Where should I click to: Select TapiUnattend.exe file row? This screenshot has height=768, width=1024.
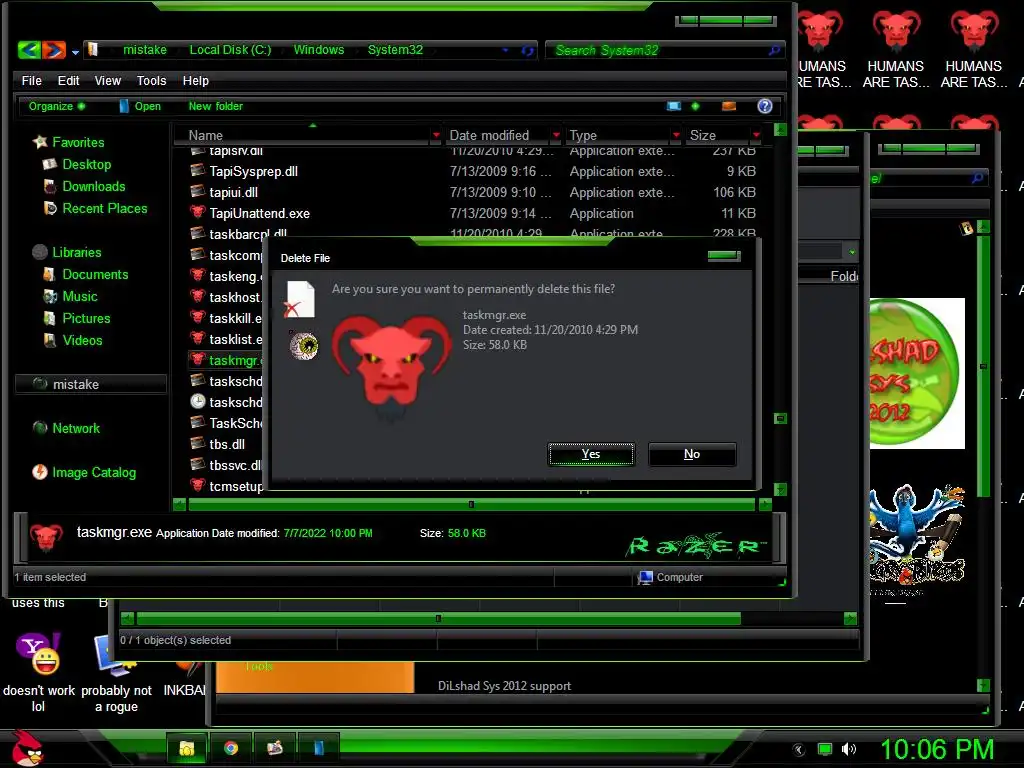click(x=473, y=213)
